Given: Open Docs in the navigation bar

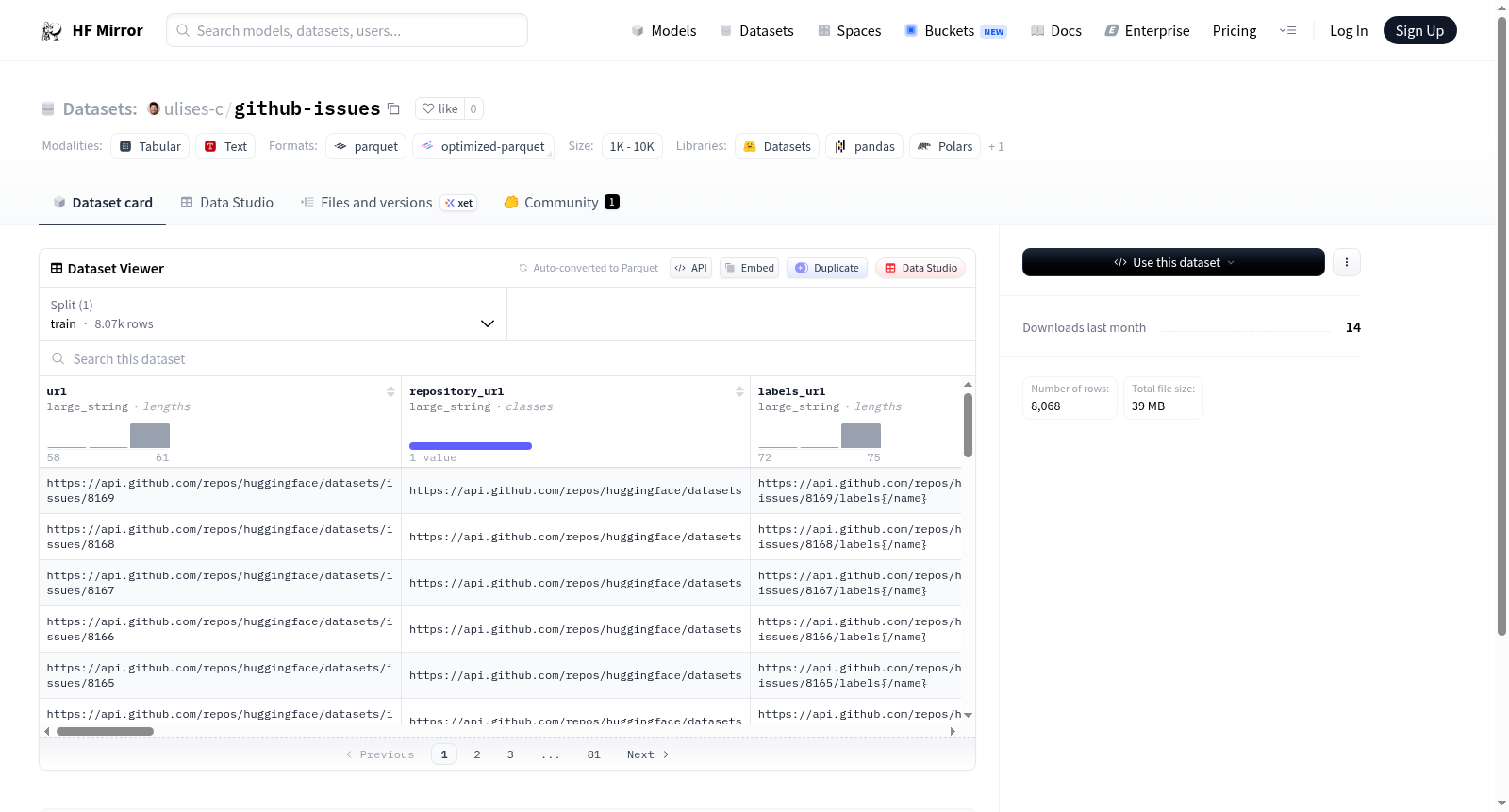Looking at the screenshot, I should tap(1056, 31).
